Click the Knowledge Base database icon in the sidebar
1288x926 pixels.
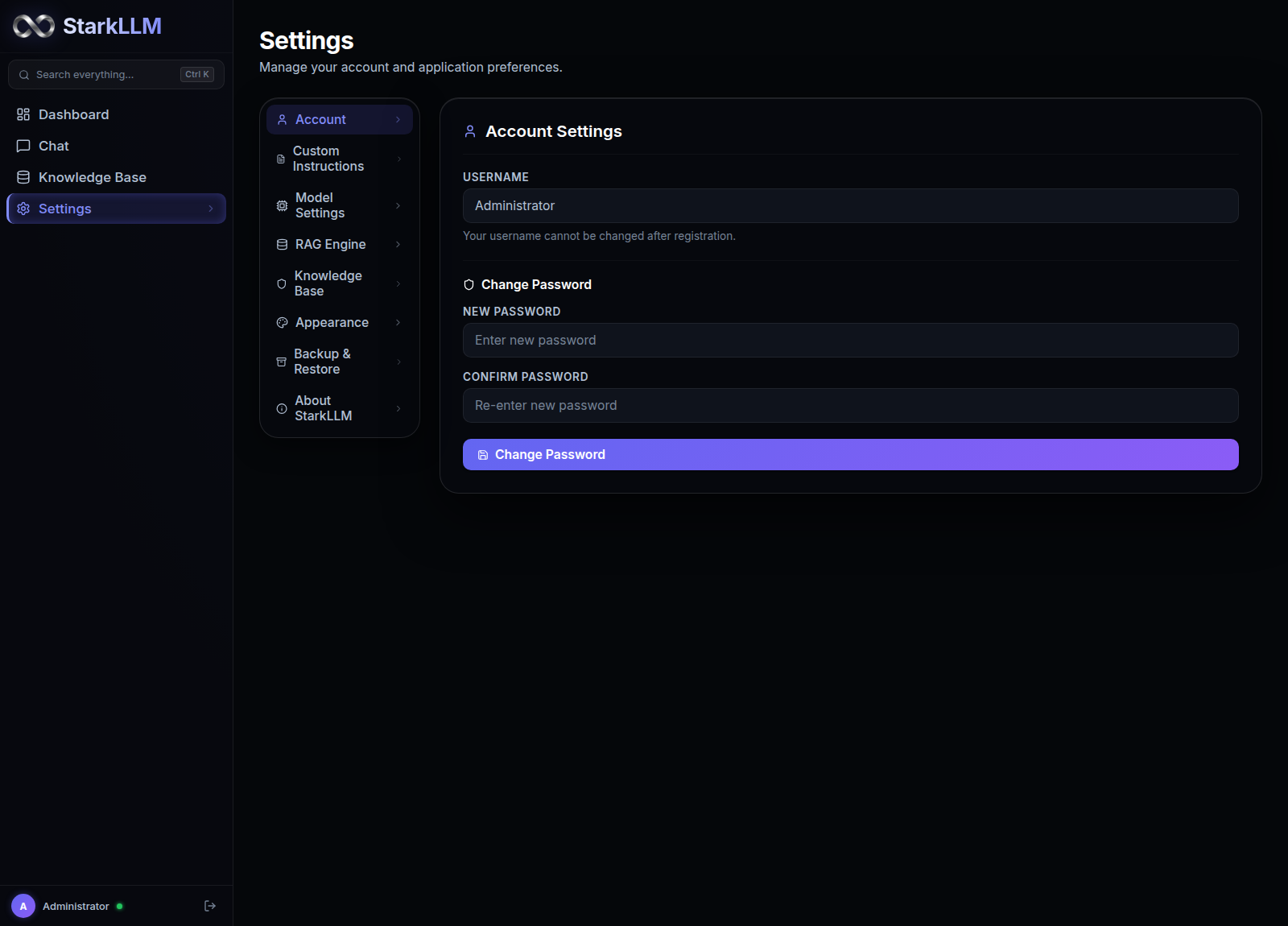pyautogui.click(x=23, y=177)
